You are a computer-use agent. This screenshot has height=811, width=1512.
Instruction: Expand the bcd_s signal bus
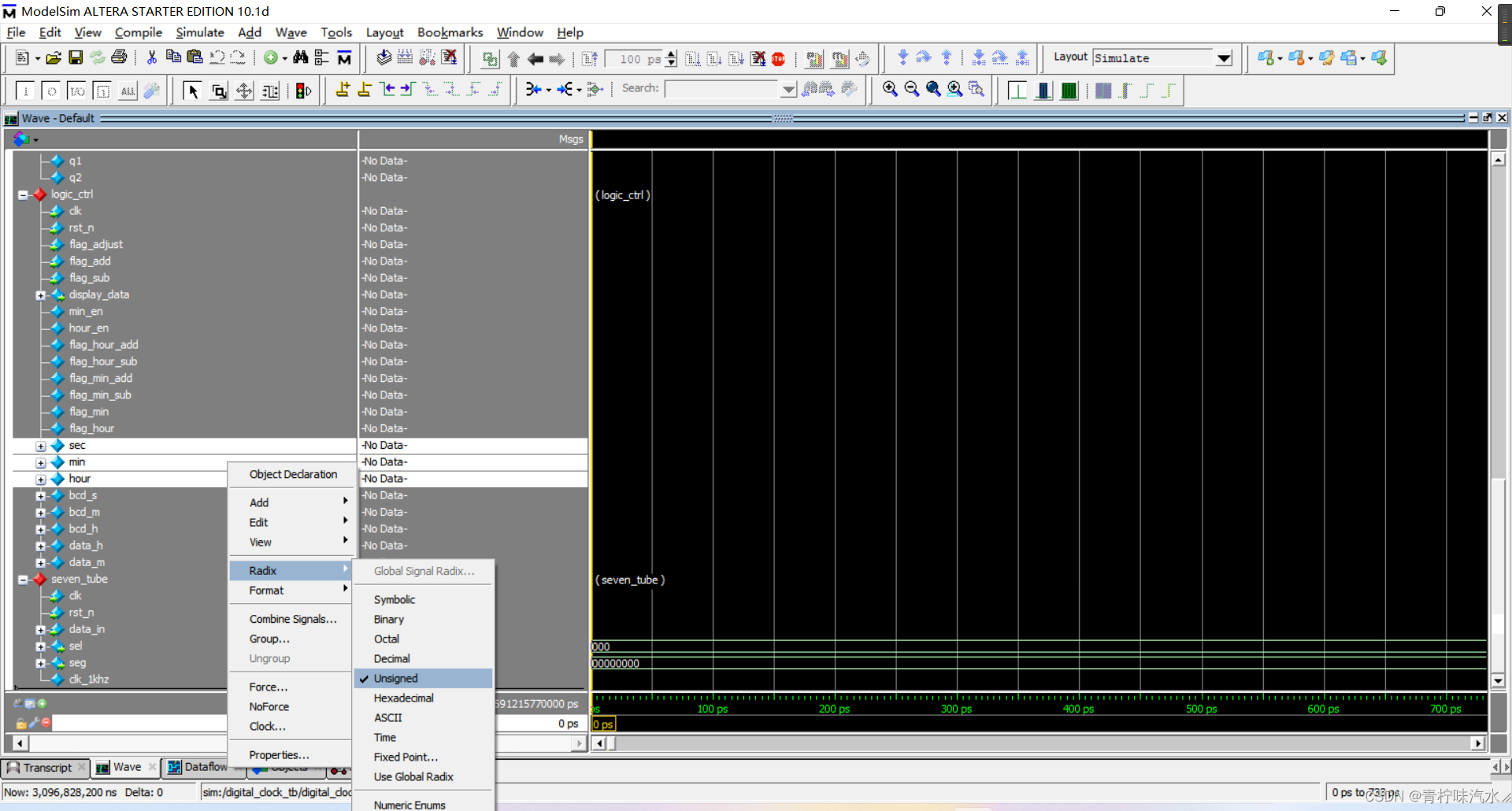pos(41,496)
